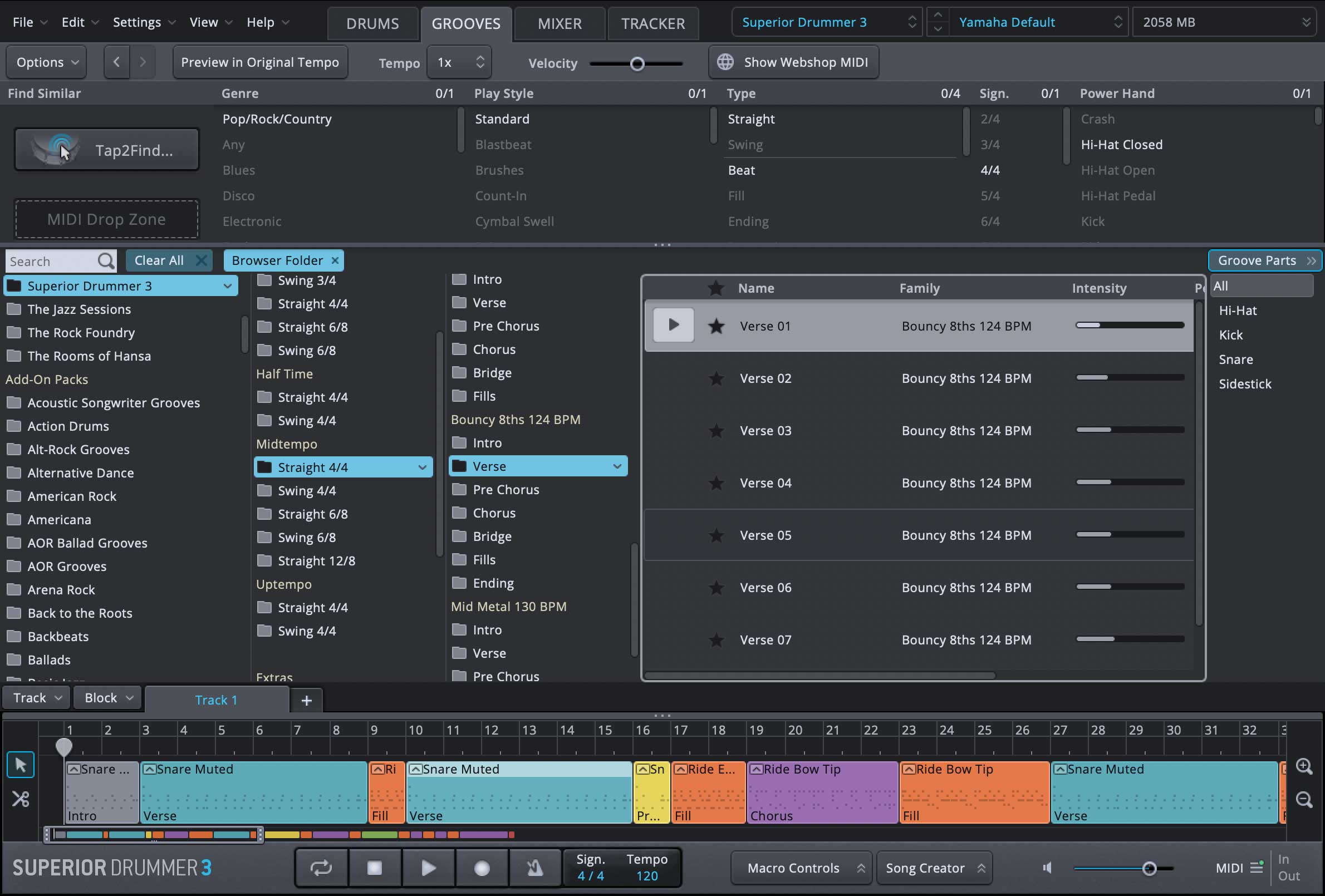Open the Options dropdown
1325x896 pixels.
47,62
